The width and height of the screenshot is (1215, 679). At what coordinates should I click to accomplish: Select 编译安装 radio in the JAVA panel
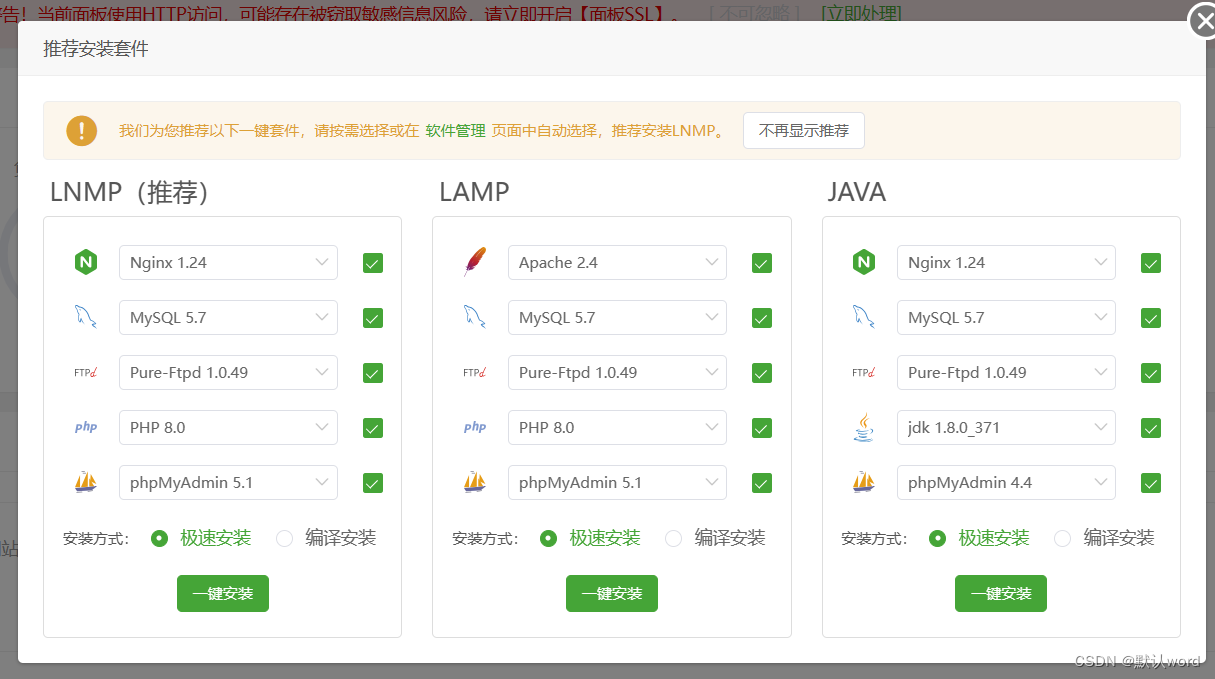tap(1063, 538)
